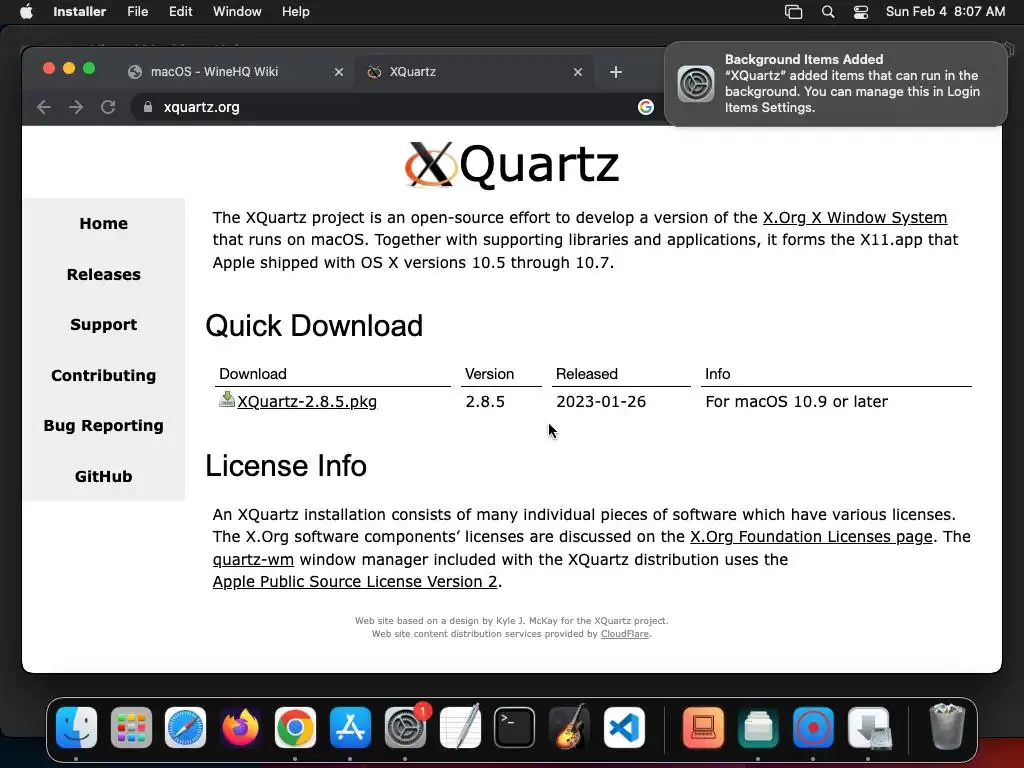Viewport: 1024px width, 768px height.
Task: Open the Installer menu
Action: (79, 12)
